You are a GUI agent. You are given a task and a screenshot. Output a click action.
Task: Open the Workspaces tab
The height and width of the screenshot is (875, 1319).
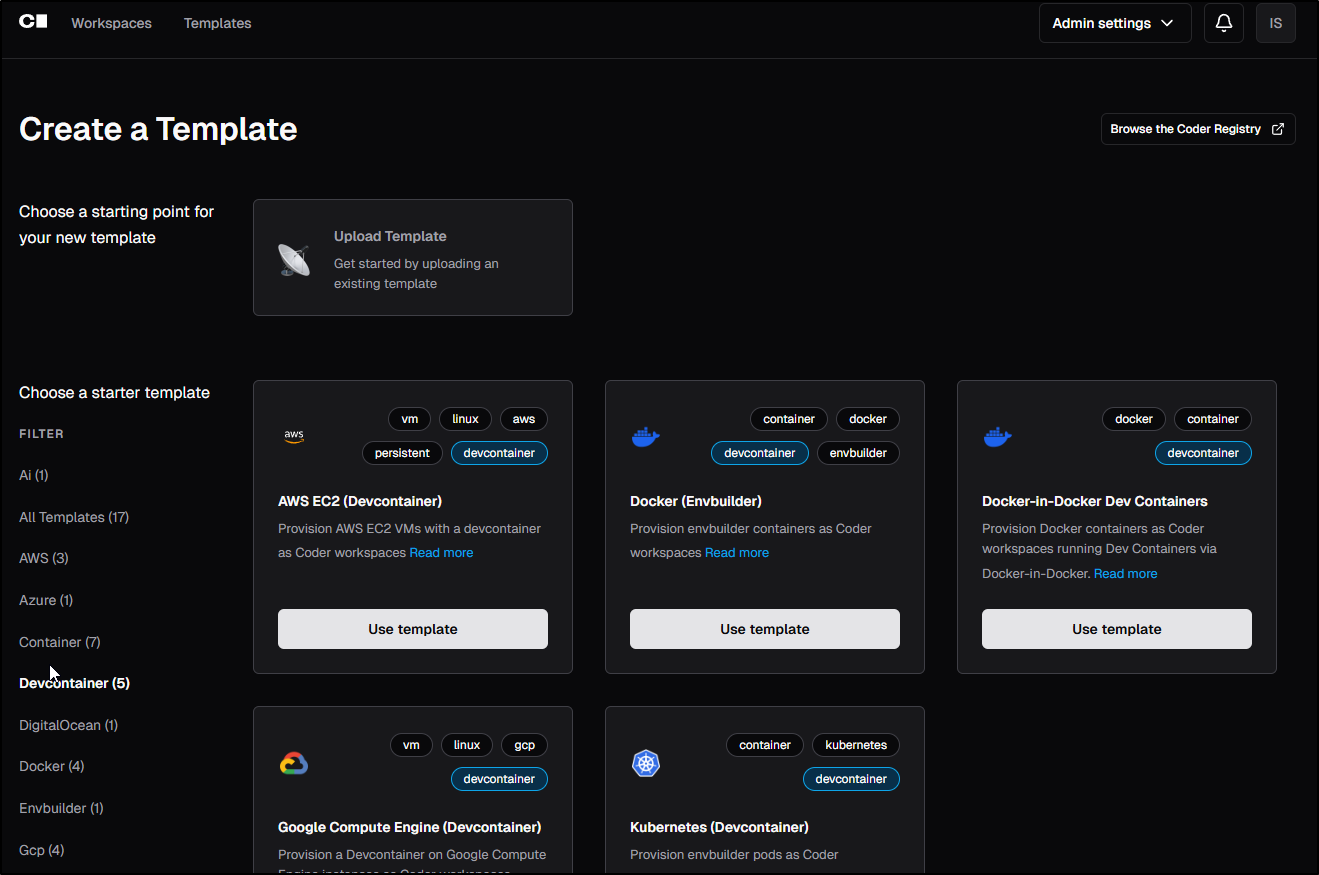point(111,23)
